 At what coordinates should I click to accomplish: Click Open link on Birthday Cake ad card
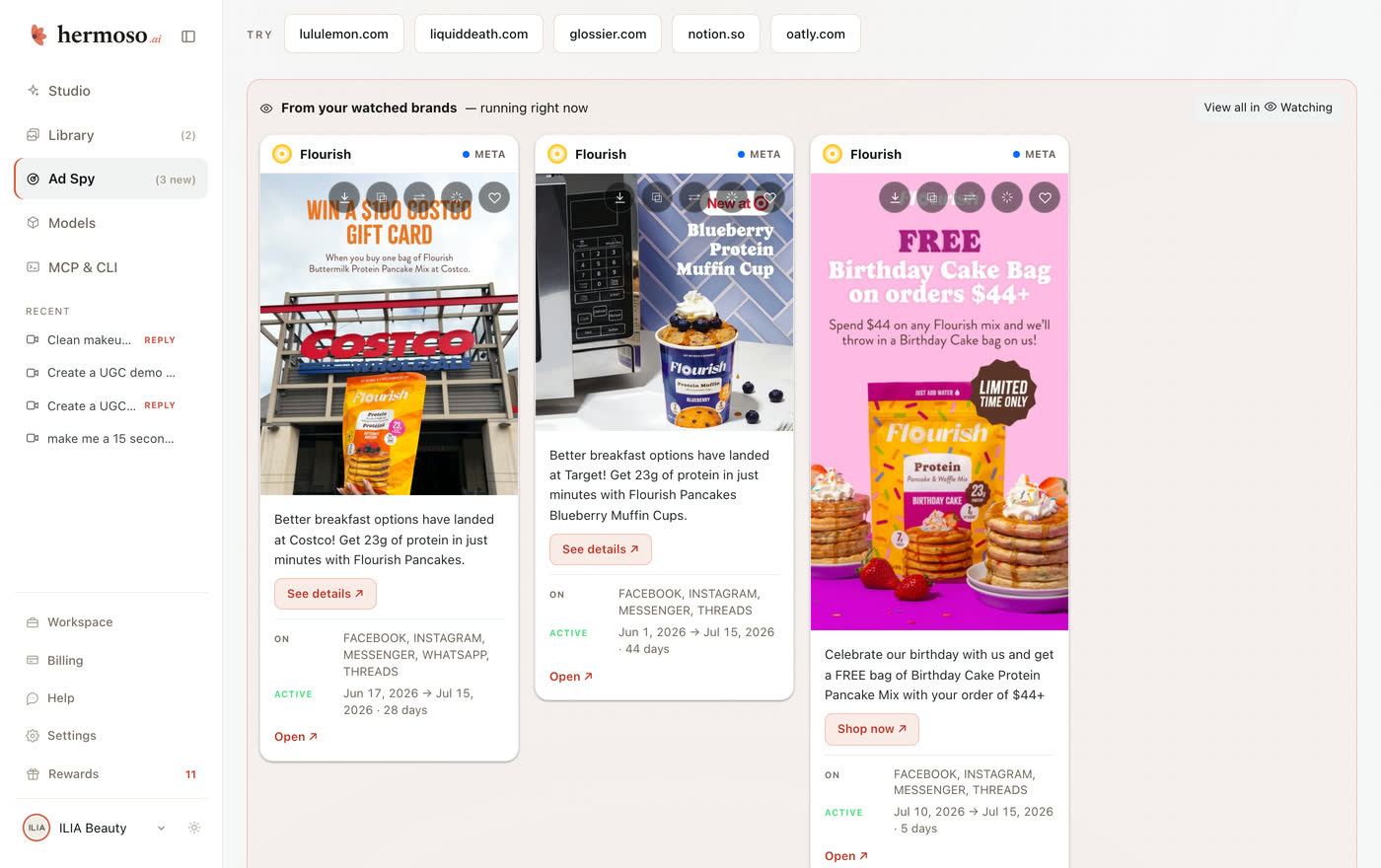(x=846, y=856)
